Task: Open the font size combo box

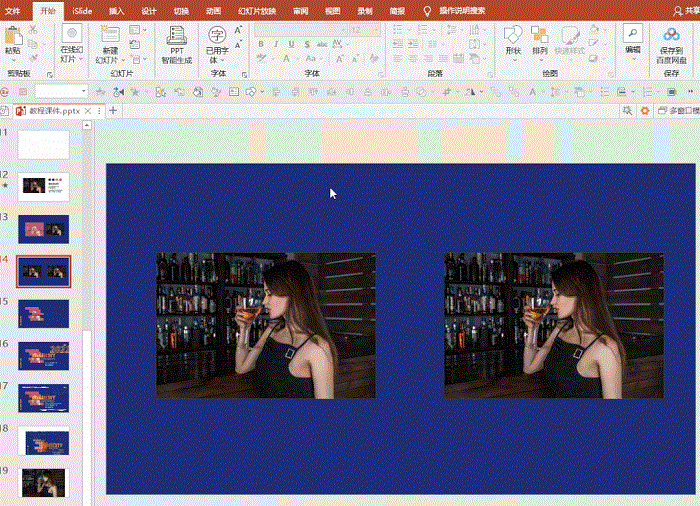Action: click(365, 30)
